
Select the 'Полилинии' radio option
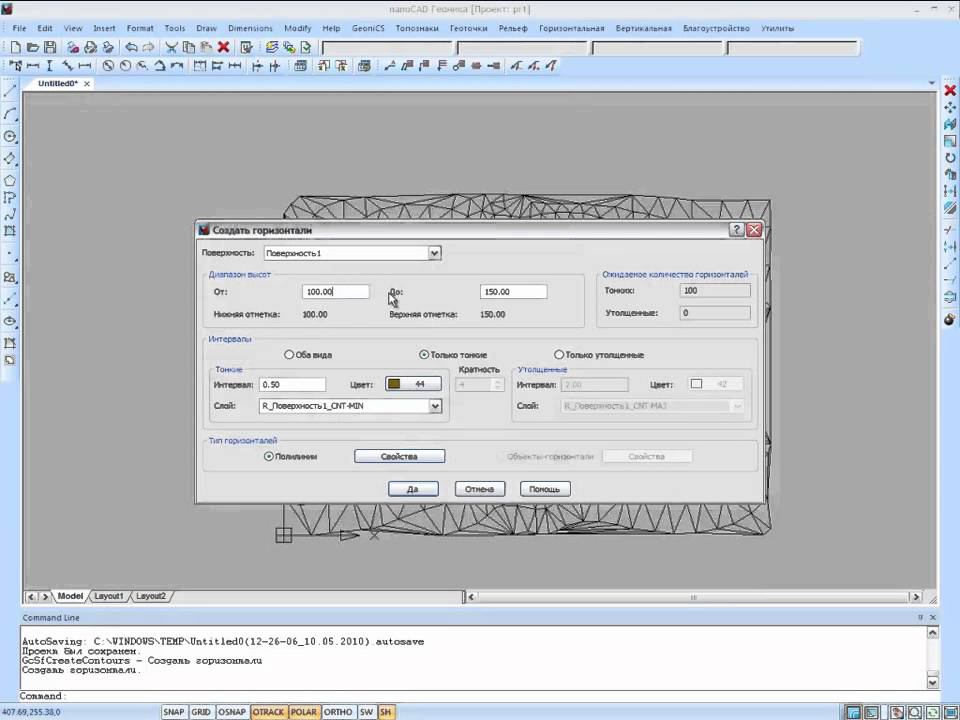tap(268, 456)
